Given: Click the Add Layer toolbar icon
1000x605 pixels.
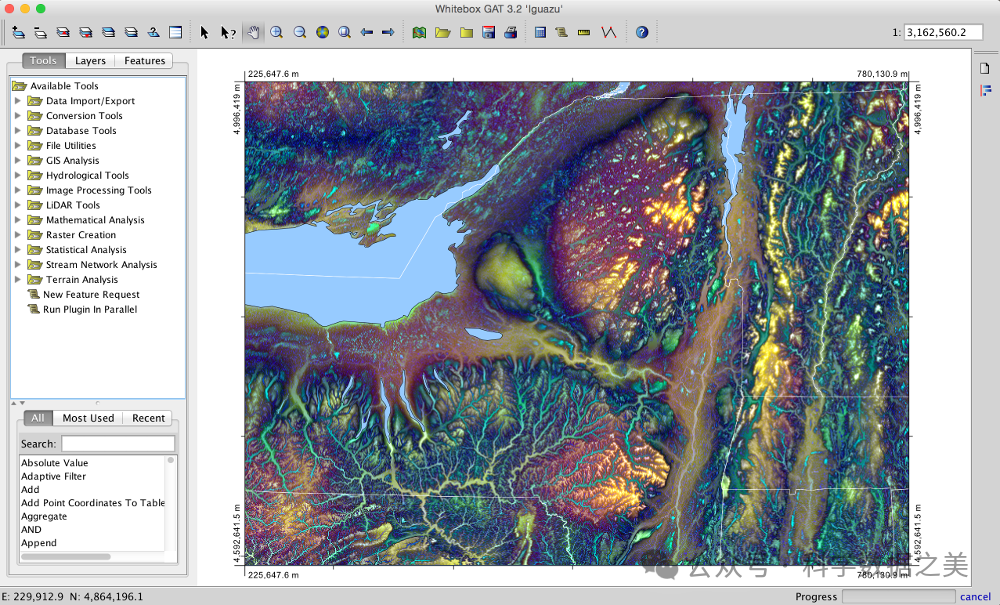Looking at the screenshot, I should point(18,32).
